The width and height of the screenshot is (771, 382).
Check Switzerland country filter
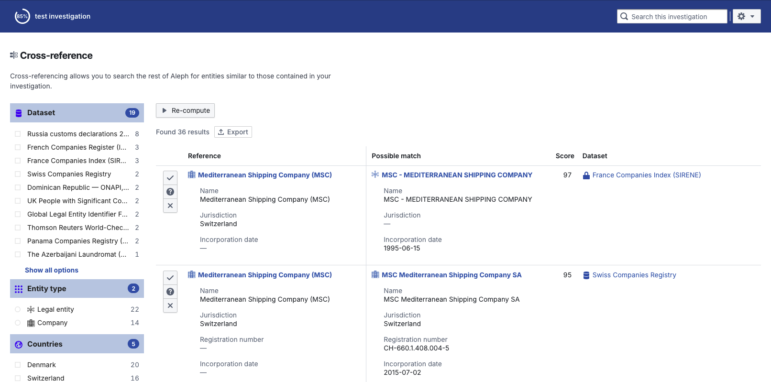(18, 378)
